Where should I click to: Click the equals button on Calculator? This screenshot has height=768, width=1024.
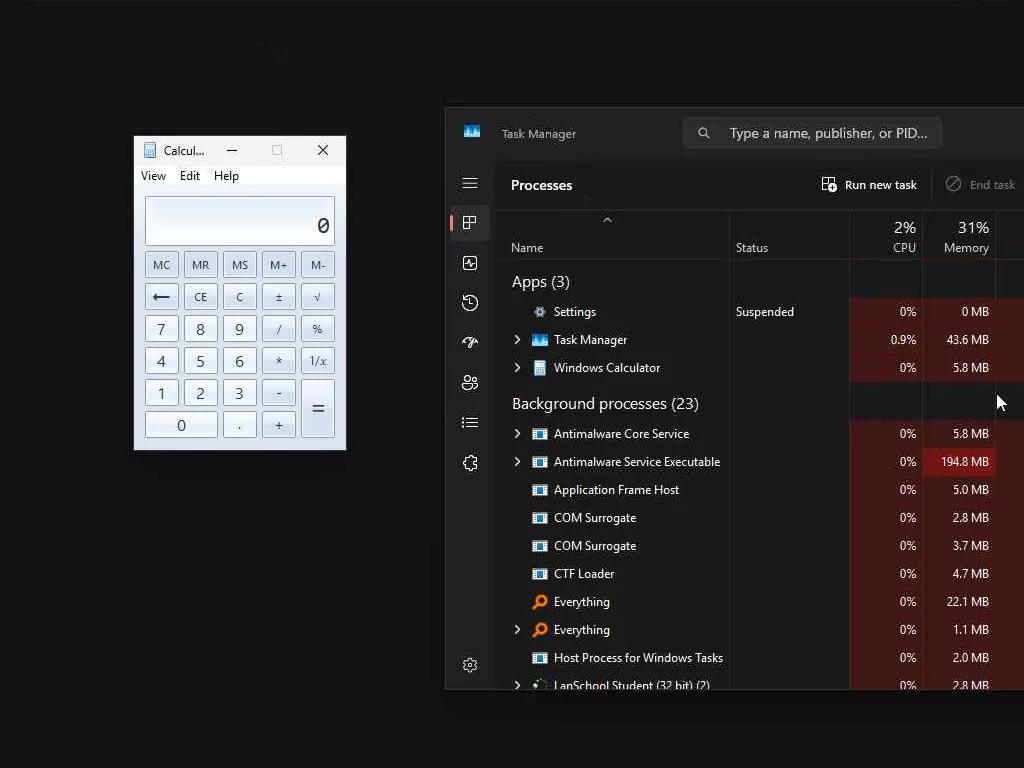[318, 409]
